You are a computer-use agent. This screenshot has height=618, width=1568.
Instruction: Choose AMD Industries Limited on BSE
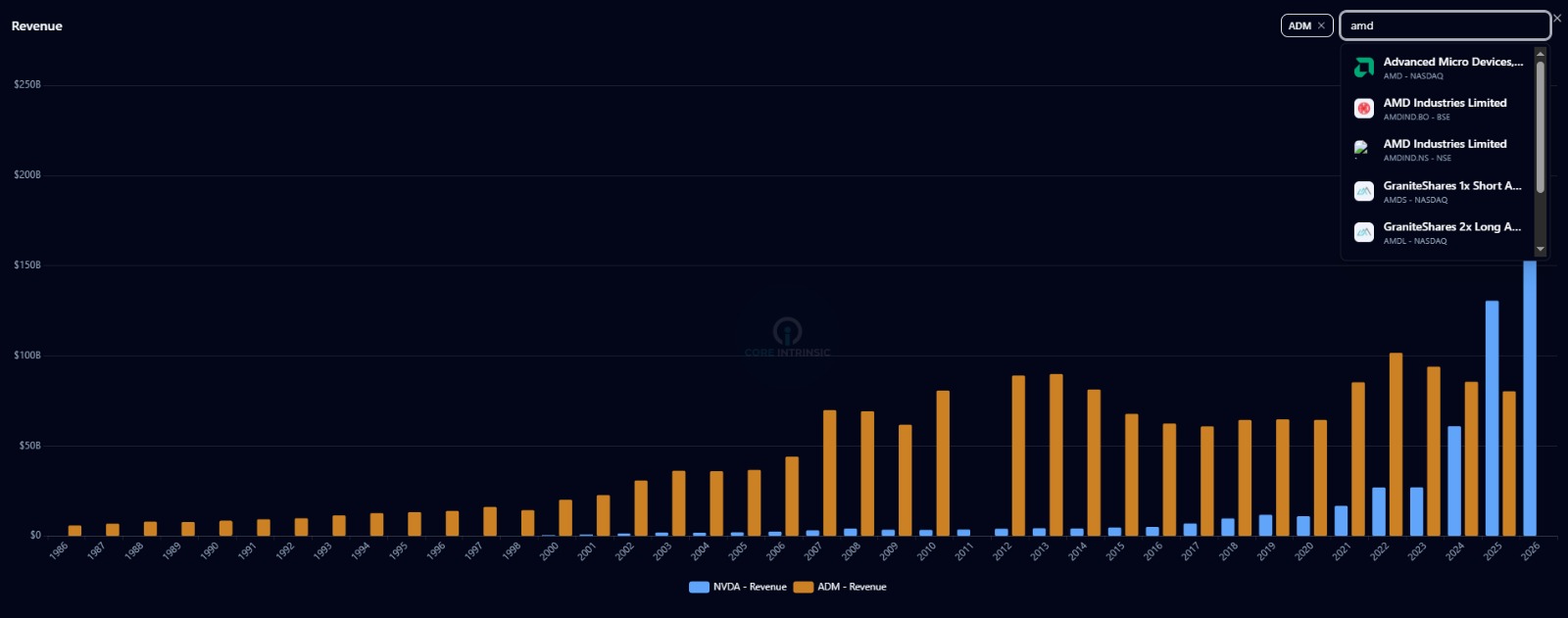[1437, 109]
